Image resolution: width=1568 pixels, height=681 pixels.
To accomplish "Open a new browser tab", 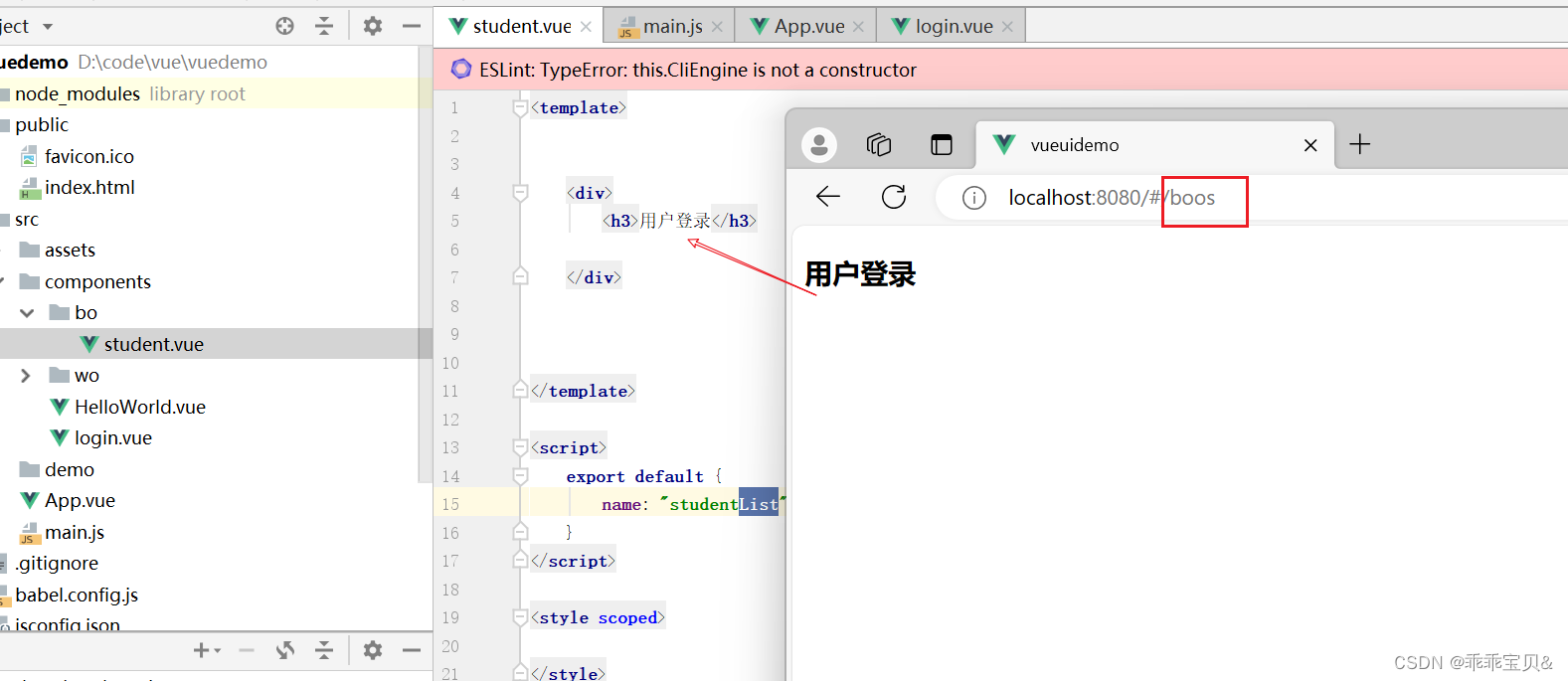I will click(x=1360, y=144).
